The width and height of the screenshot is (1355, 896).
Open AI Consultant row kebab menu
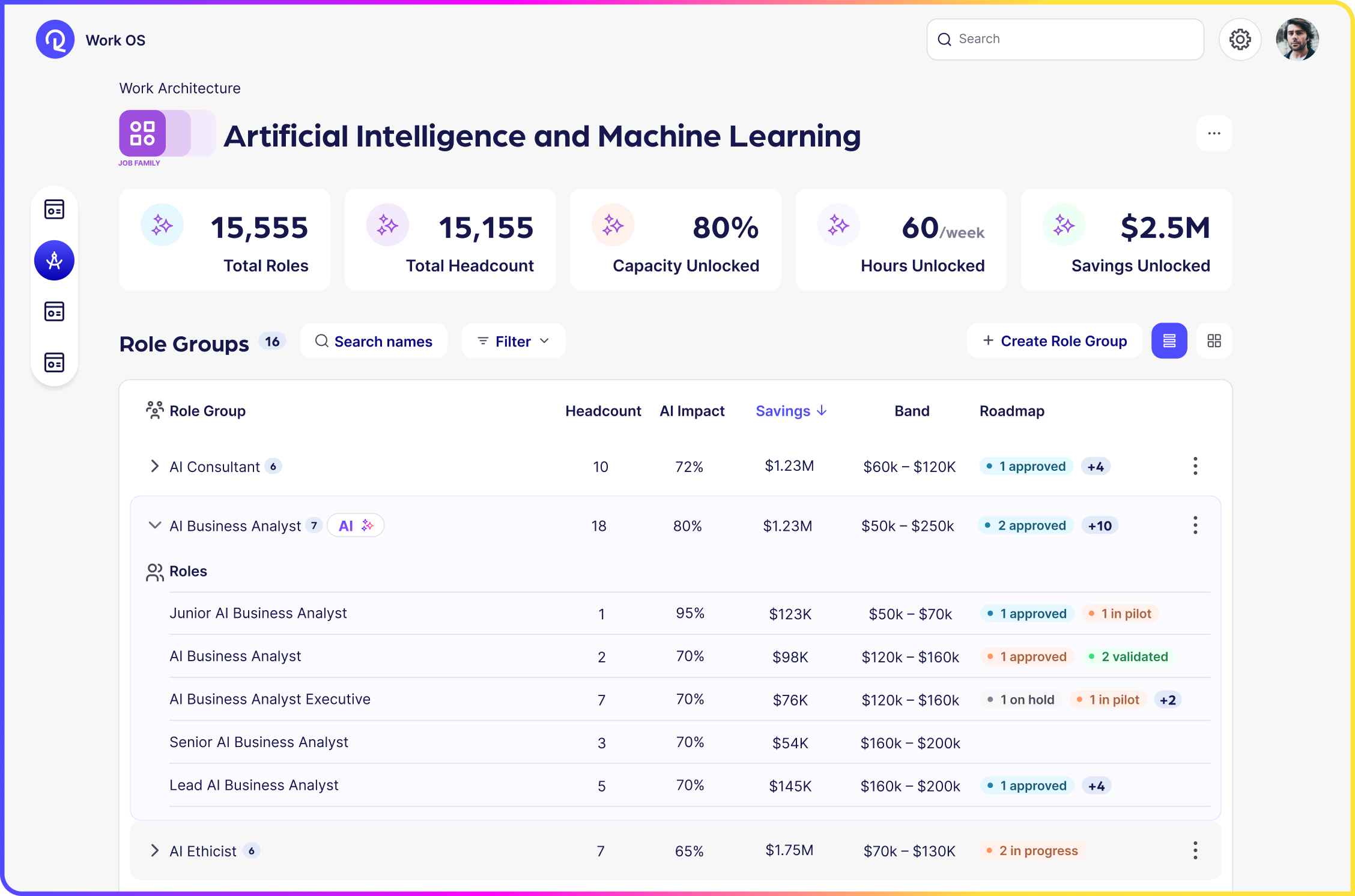[1195, 466]
